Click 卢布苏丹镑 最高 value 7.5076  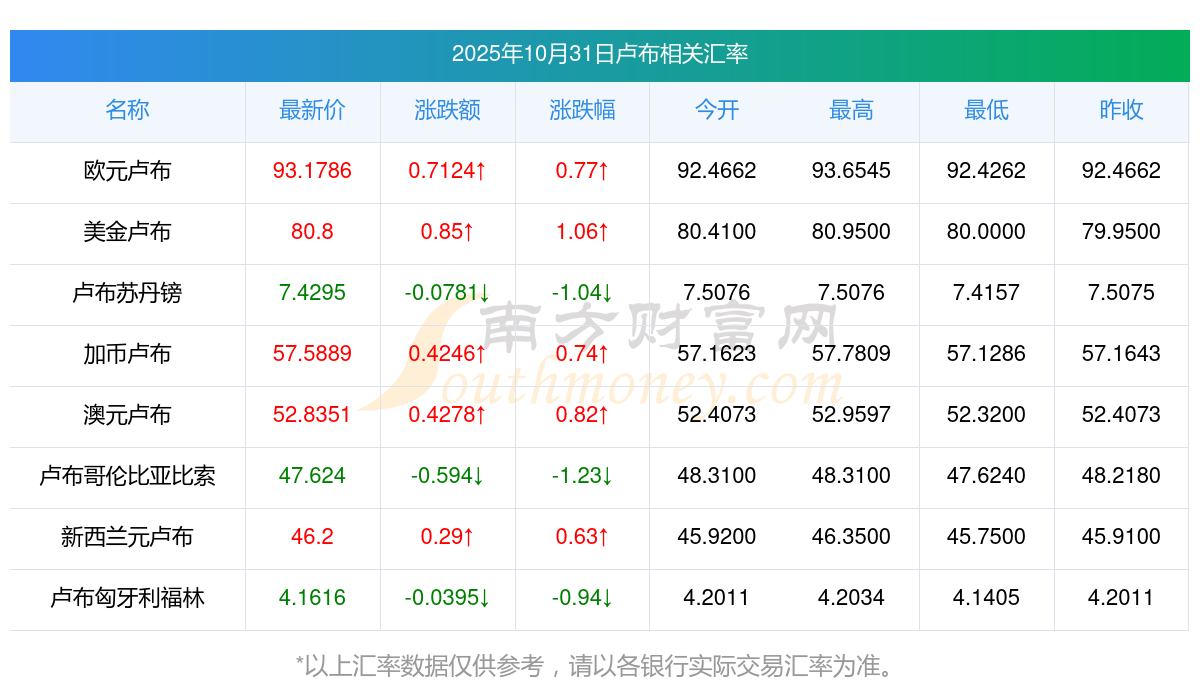pos(851,293)
